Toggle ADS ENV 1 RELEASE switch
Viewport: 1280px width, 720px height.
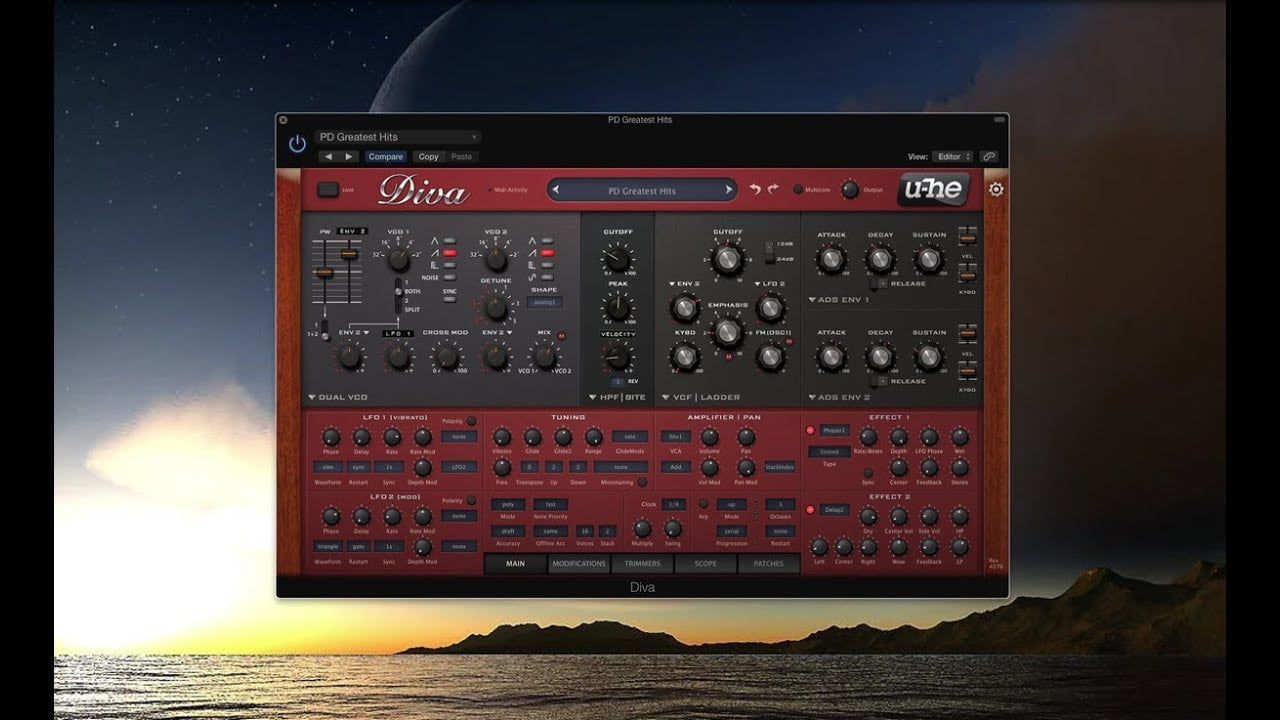[878, 283]
